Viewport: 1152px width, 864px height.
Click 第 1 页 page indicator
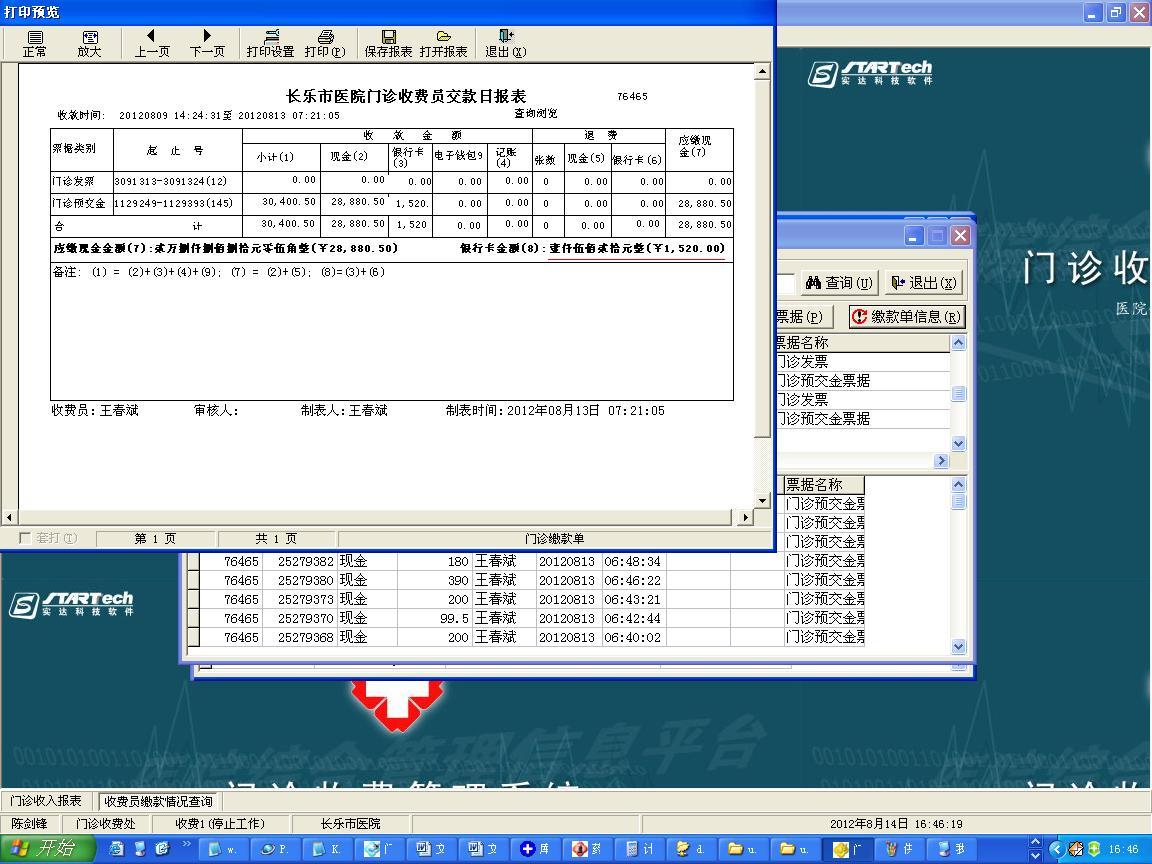[x=155, y=539]
